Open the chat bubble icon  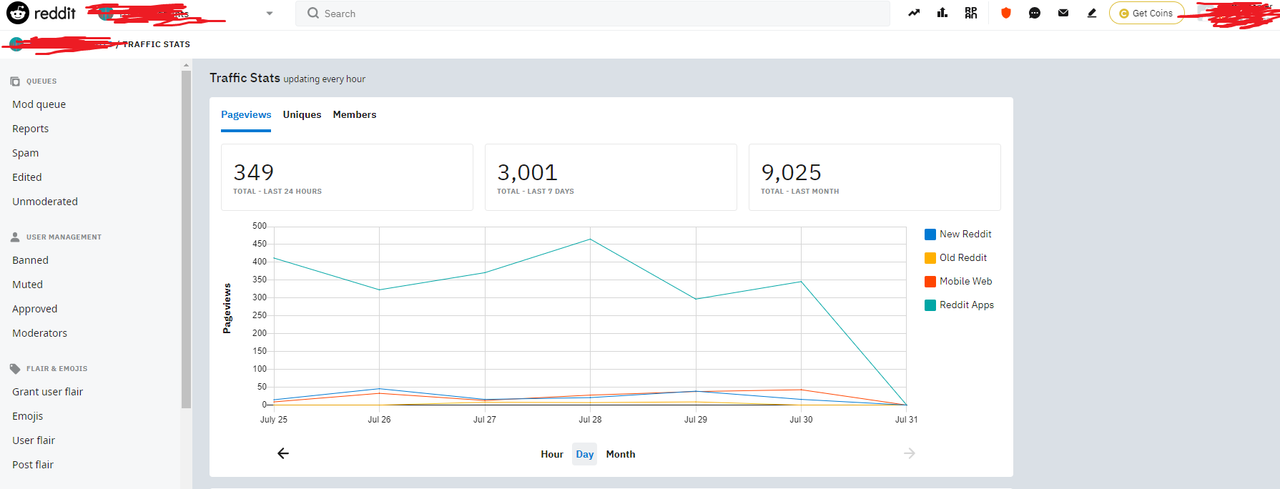pos(1035,13)
